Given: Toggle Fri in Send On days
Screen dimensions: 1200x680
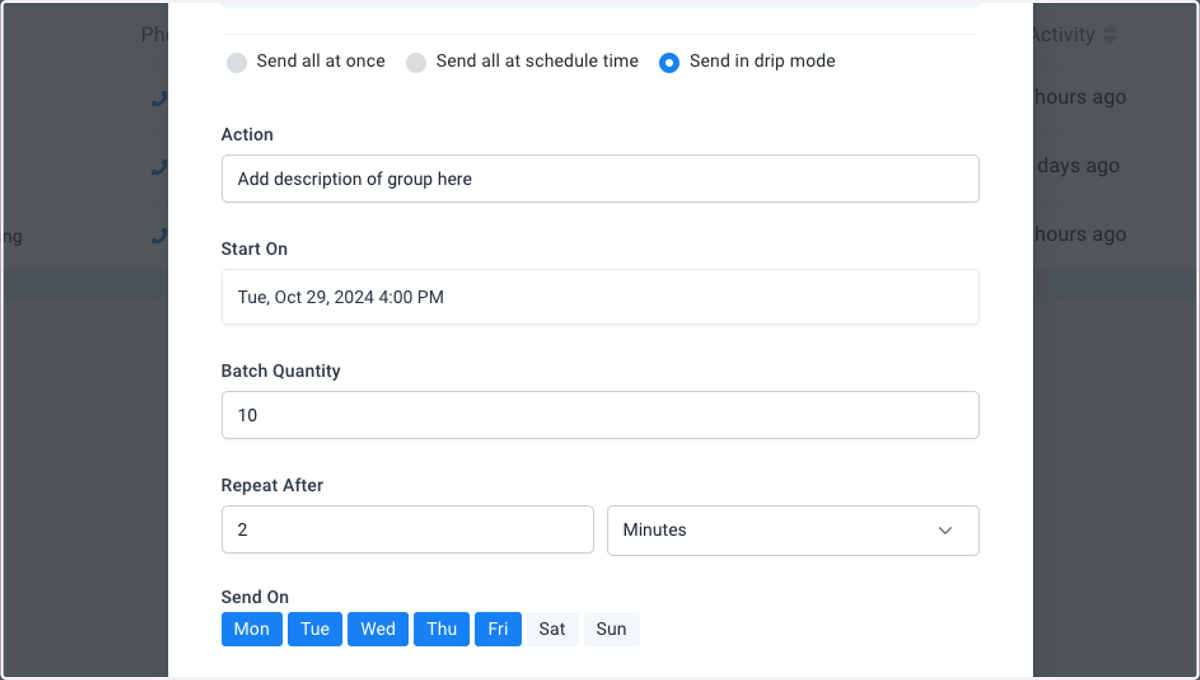Looking at the screenshot, I should [x=498, y=629].
